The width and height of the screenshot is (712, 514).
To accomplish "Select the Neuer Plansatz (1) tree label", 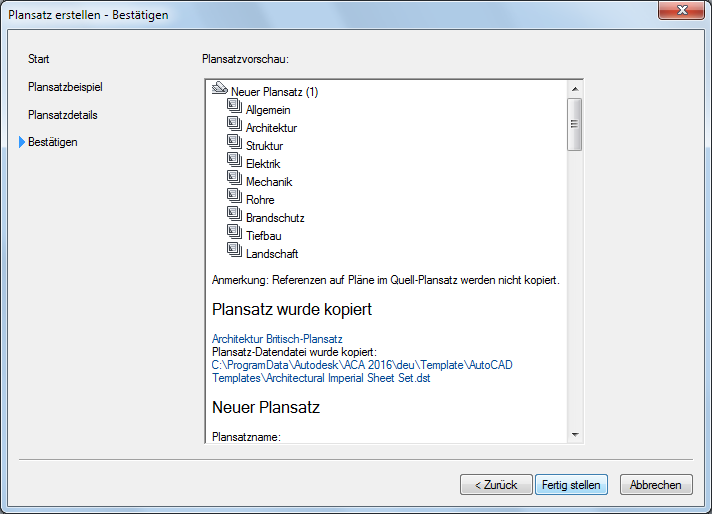I will click(x=274, y=92).
